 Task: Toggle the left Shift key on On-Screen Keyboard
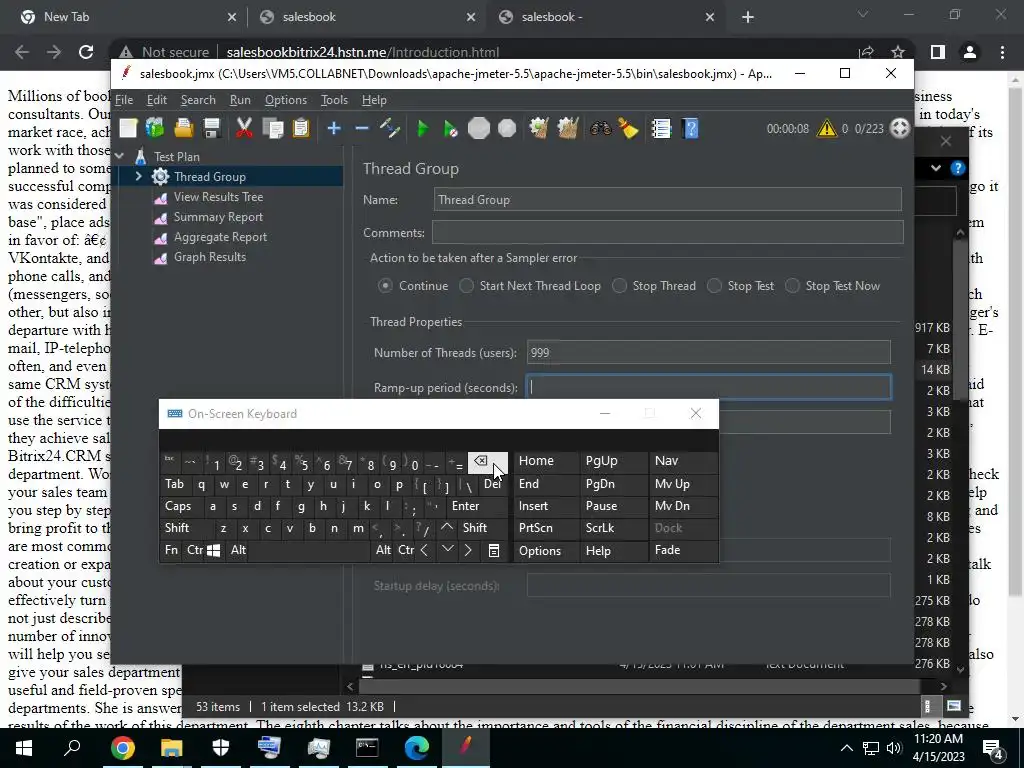click(185, 528)
